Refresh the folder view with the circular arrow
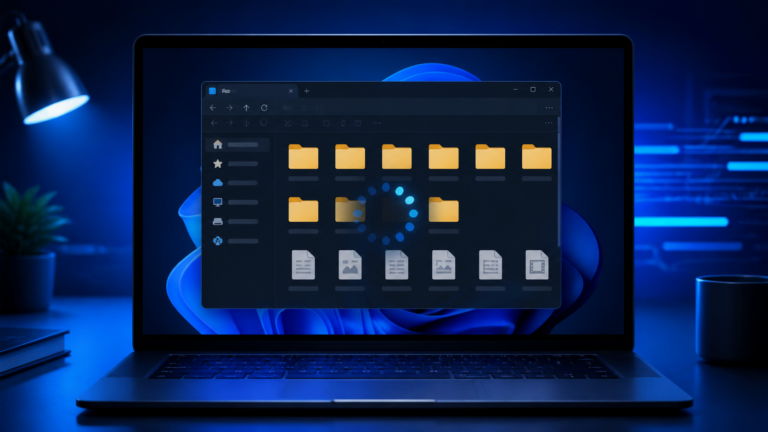Viewport: 768px width, 432px height. tap(264, 108)
